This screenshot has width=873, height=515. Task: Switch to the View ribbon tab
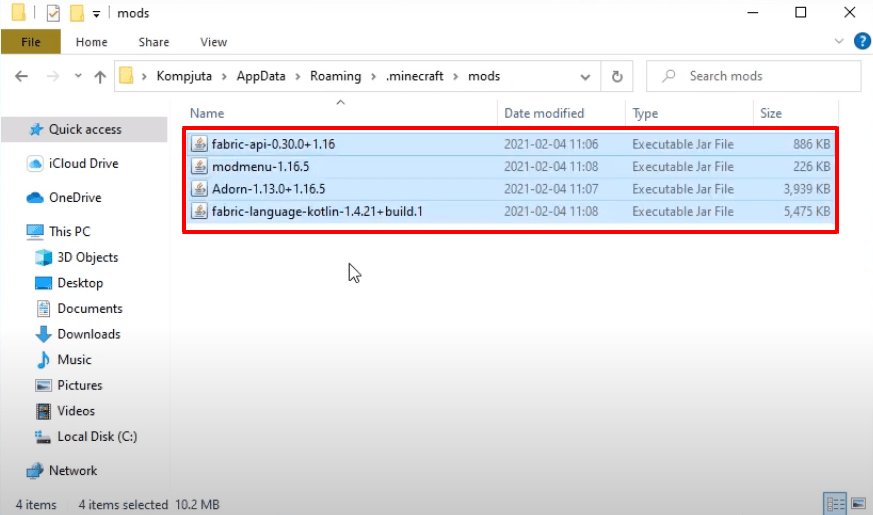pos(213,42)
